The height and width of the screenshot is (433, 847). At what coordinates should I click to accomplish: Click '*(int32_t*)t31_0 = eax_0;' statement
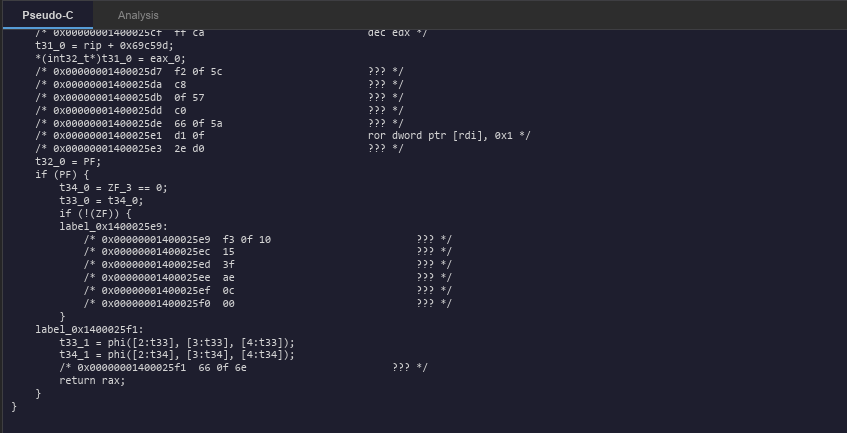point(110,58)
